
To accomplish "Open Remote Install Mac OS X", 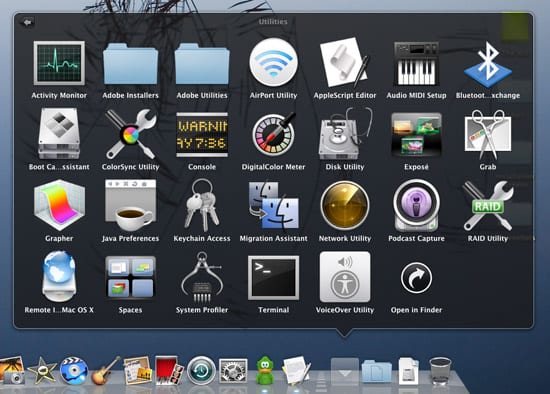I will (x=59, y=277).
